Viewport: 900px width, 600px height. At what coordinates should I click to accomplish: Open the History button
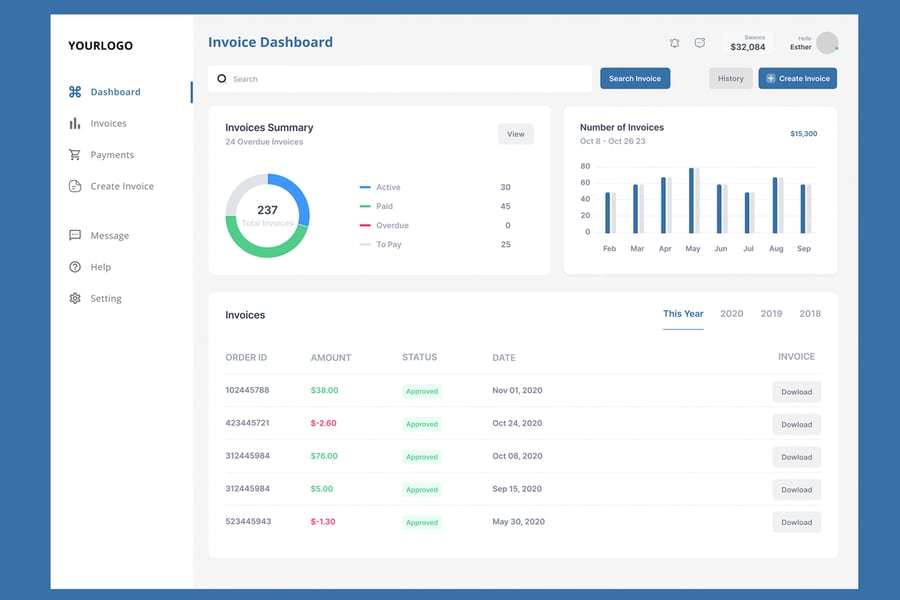(x=731, y=78)
